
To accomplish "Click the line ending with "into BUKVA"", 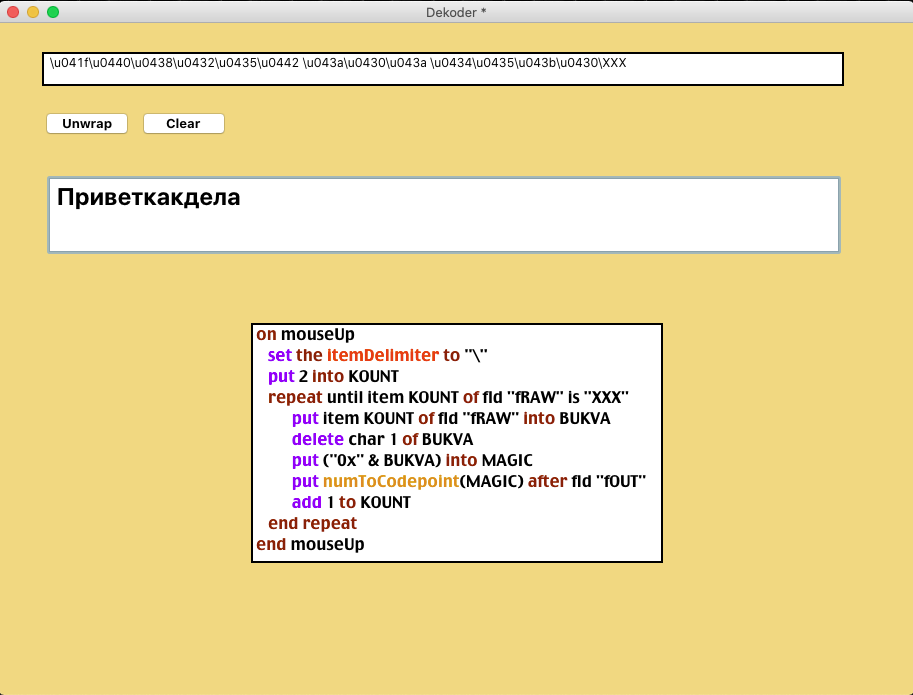I will [x=450, y=418].
